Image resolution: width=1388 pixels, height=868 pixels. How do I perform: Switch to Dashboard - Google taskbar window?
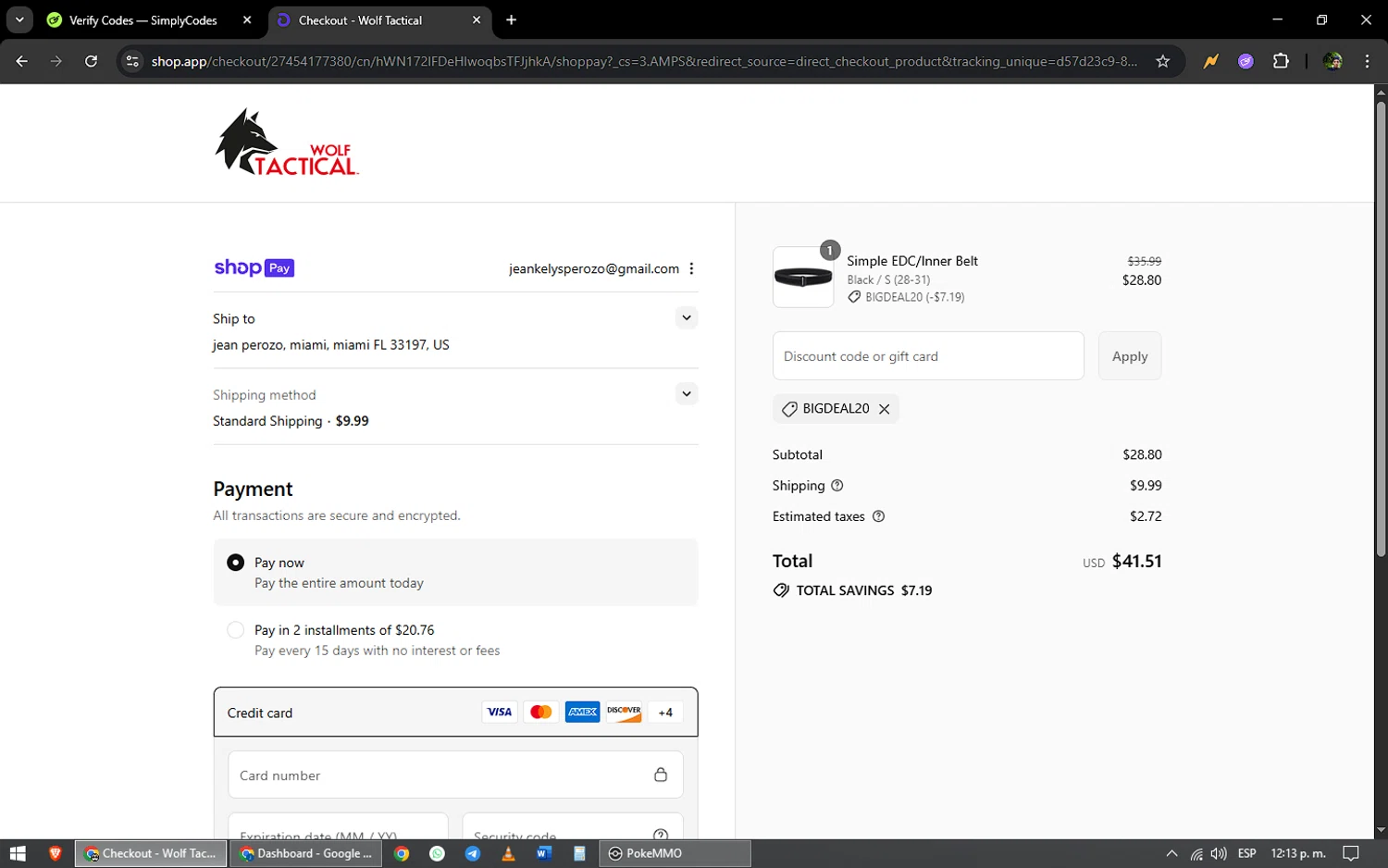pos(306,853)
